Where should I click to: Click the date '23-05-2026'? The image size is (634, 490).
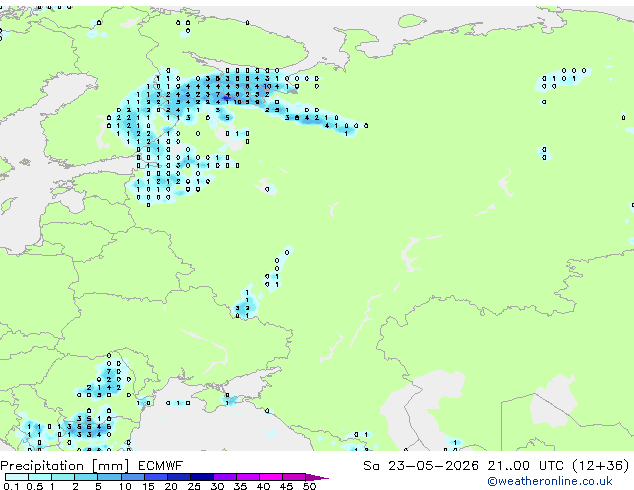tap(433, 466)
